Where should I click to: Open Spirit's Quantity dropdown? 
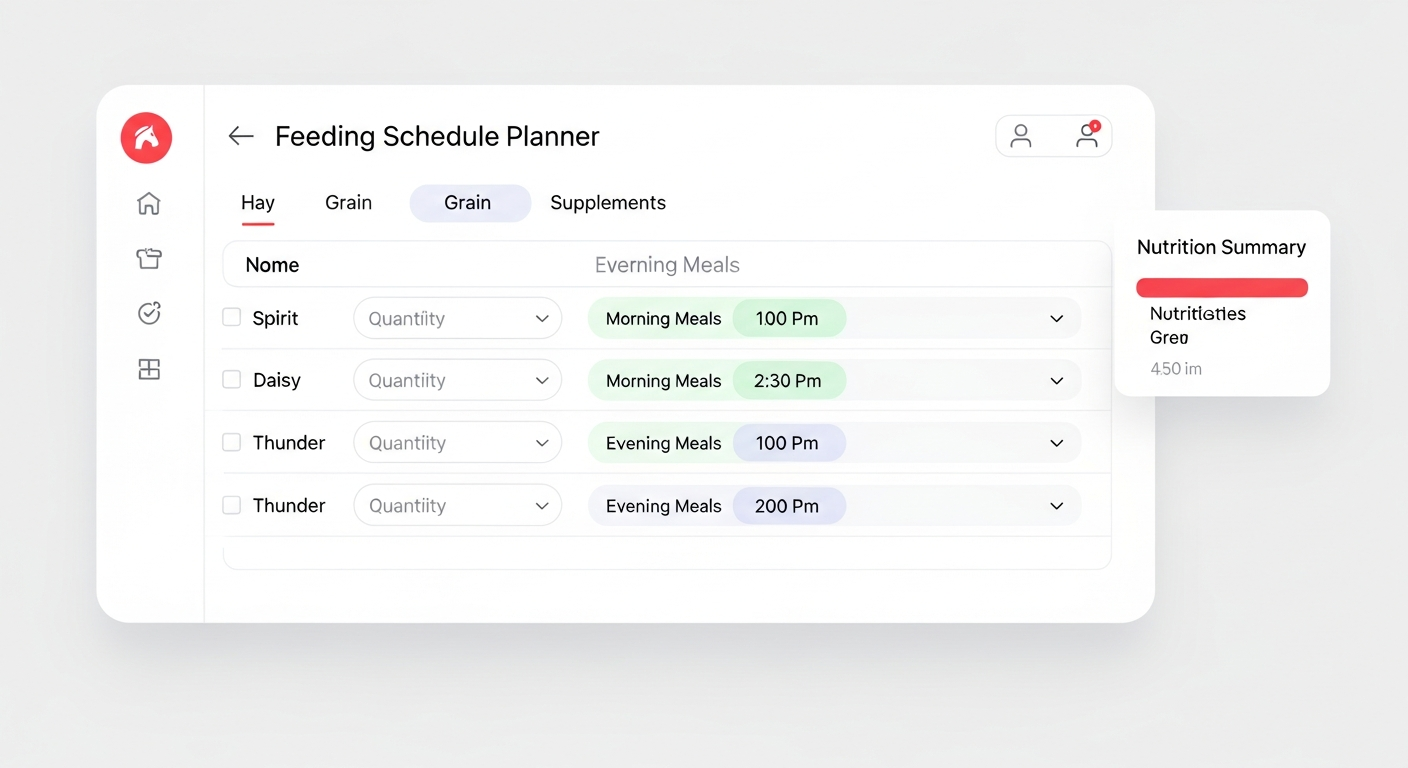458,318
